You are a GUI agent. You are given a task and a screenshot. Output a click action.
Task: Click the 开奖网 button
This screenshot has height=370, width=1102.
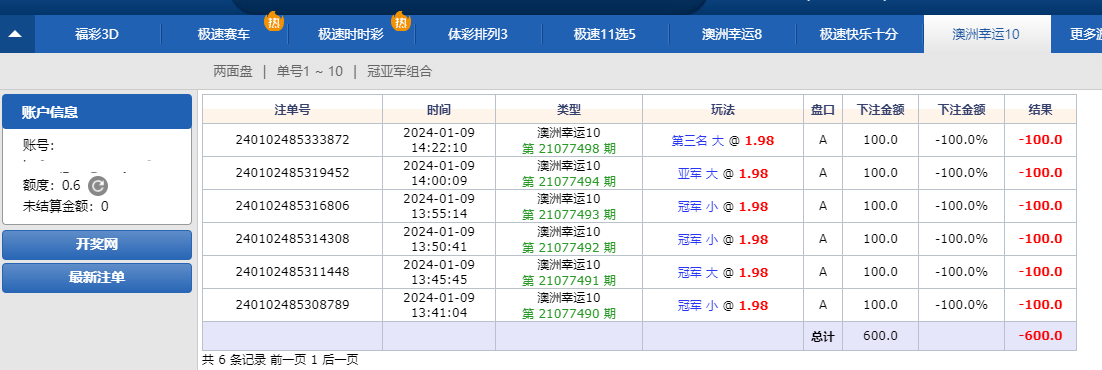[97, 245]
